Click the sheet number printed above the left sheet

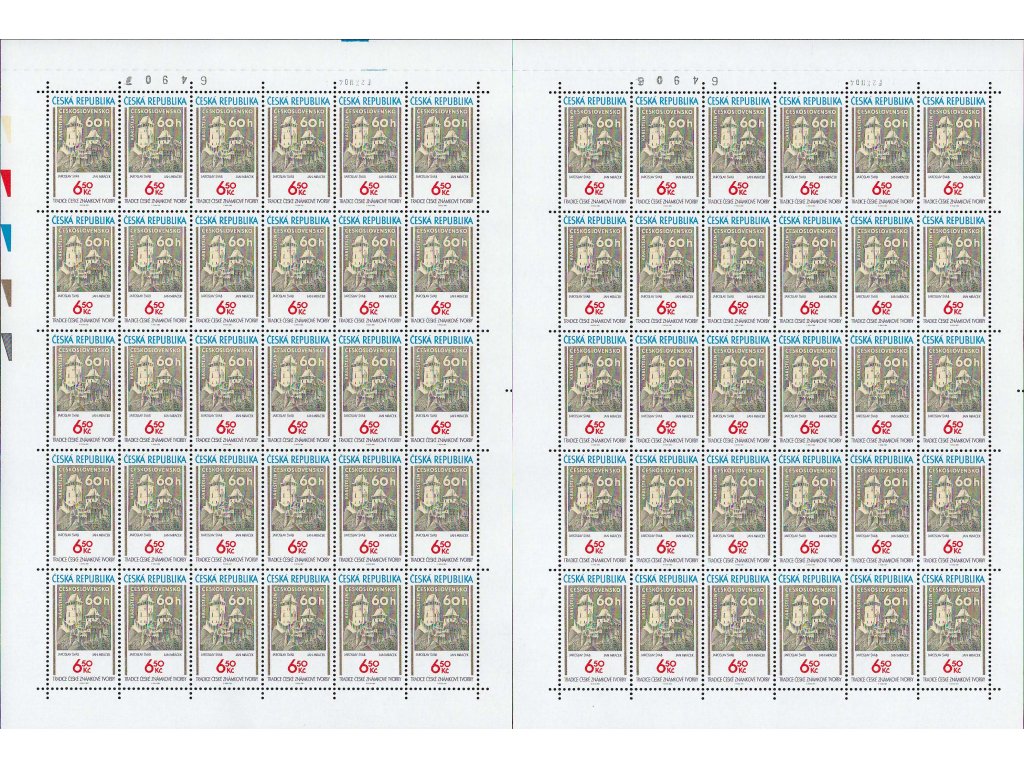(166, 82)
